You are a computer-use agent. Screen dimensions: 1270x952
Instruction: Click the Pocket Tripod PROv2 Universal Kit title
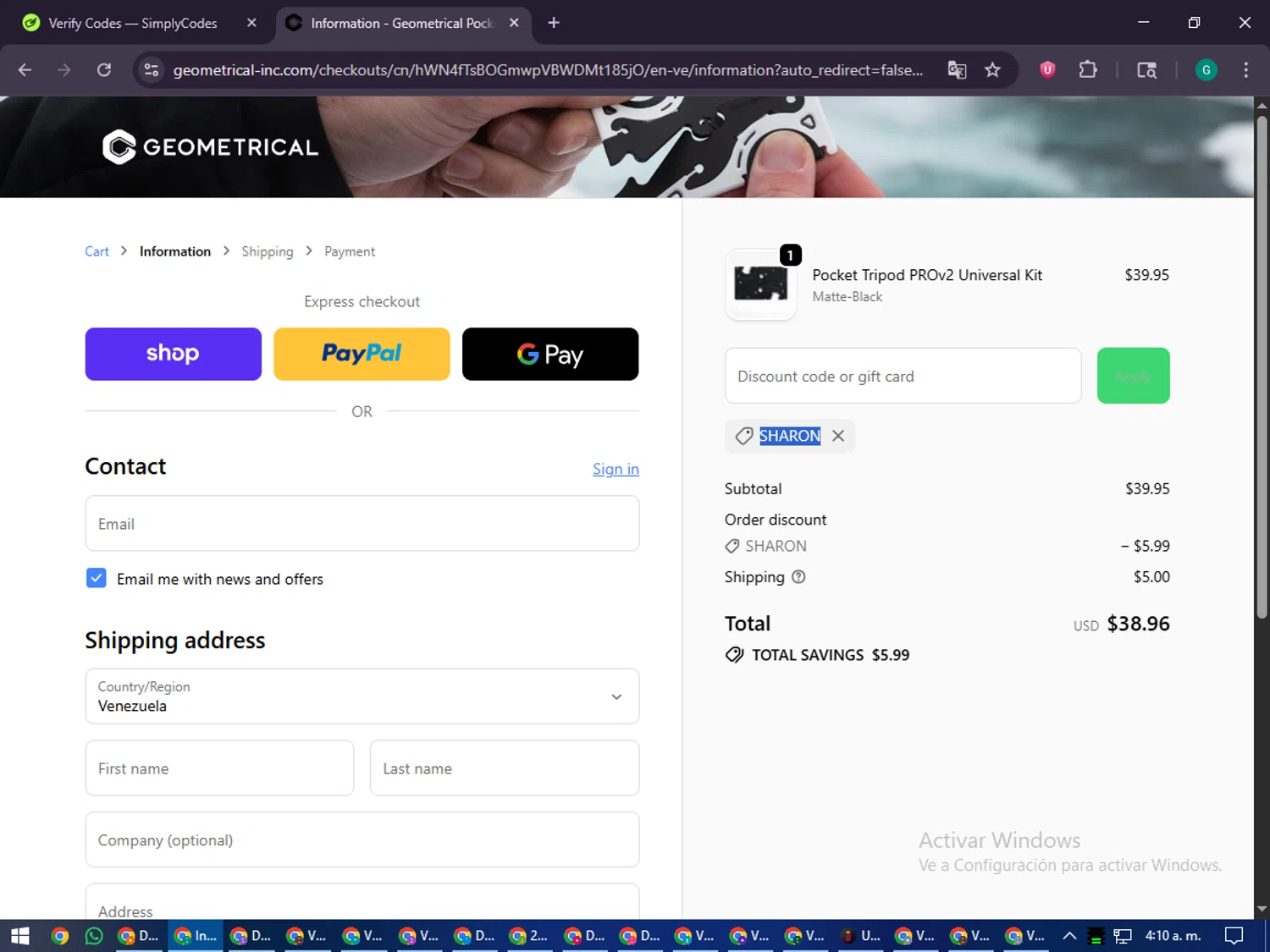[x=927, y=275]
